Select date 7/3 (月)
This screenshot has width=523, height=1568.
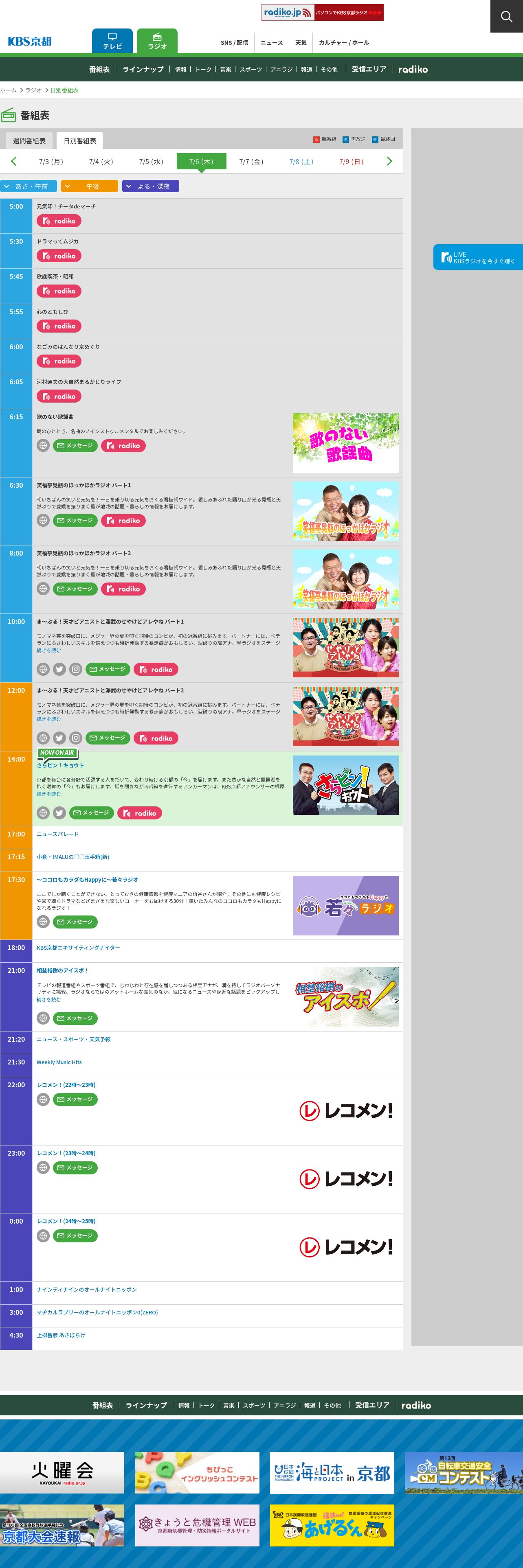tap(51, 161)
